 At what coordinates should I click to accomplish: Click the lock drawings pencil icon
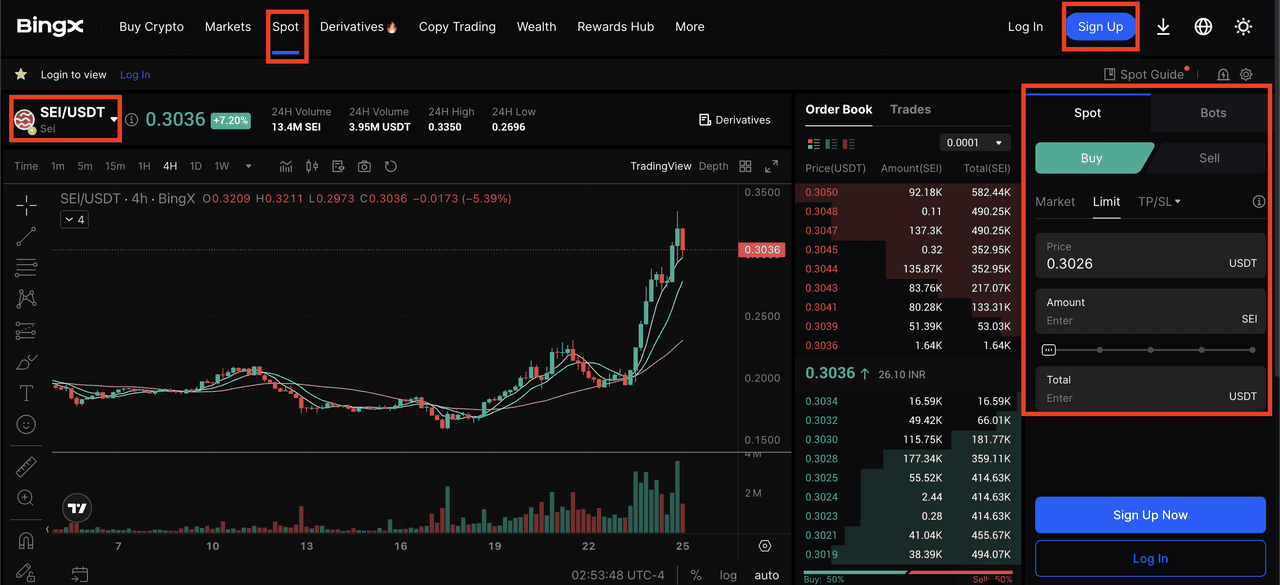[26, 572]
